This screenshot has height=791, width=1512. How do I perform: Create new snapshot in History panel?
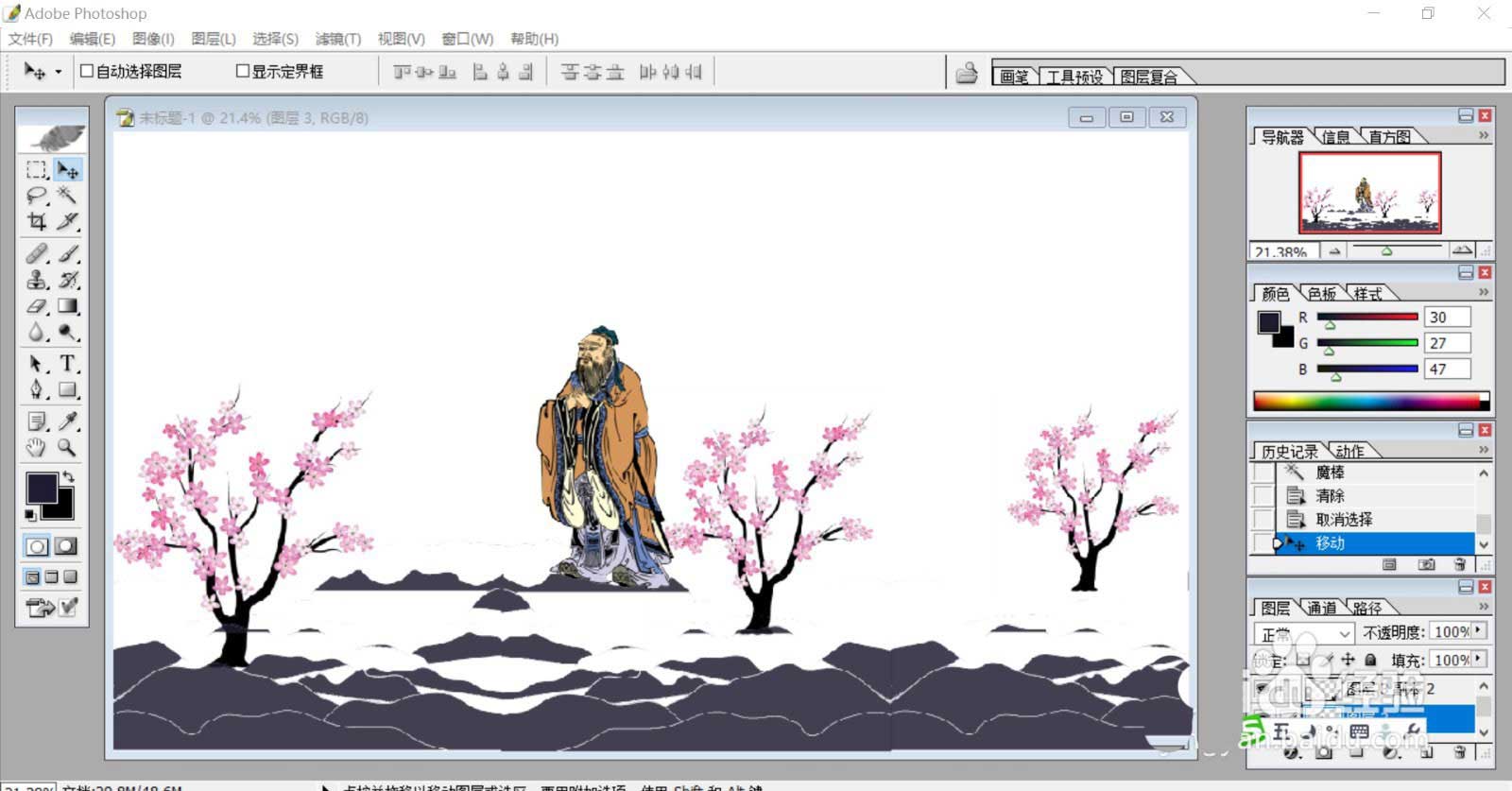[x=1427, y=564]
